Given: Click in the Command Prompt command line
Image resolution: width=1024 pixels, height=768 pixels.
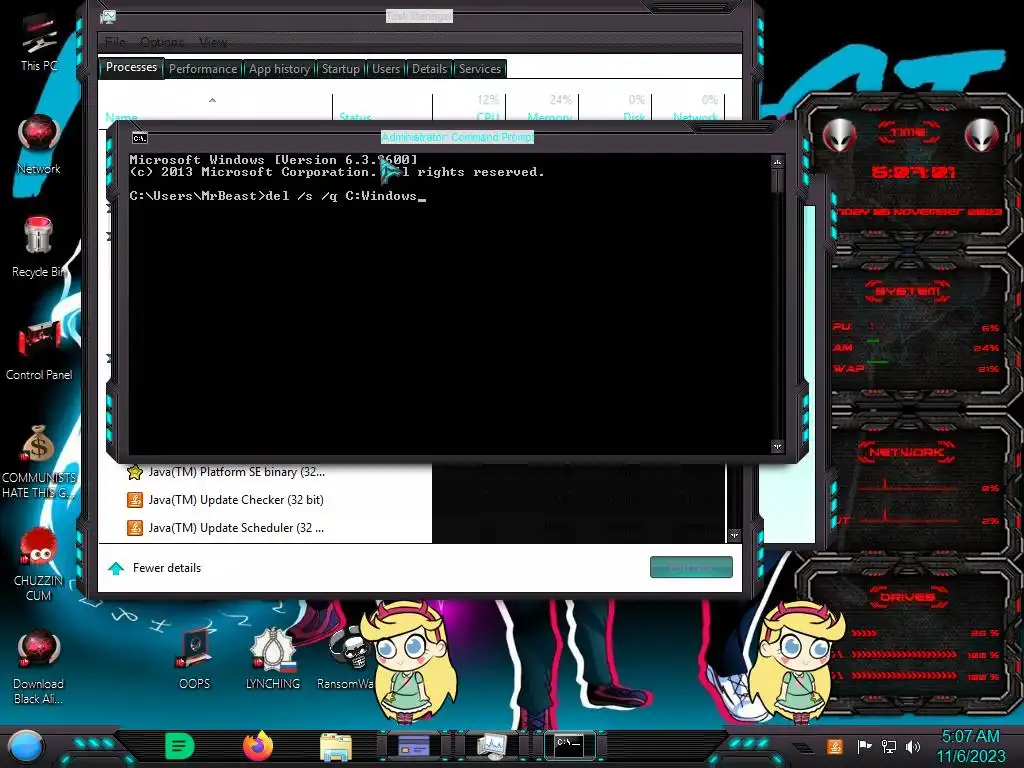Looking at the screenshot, I should 278,196.
